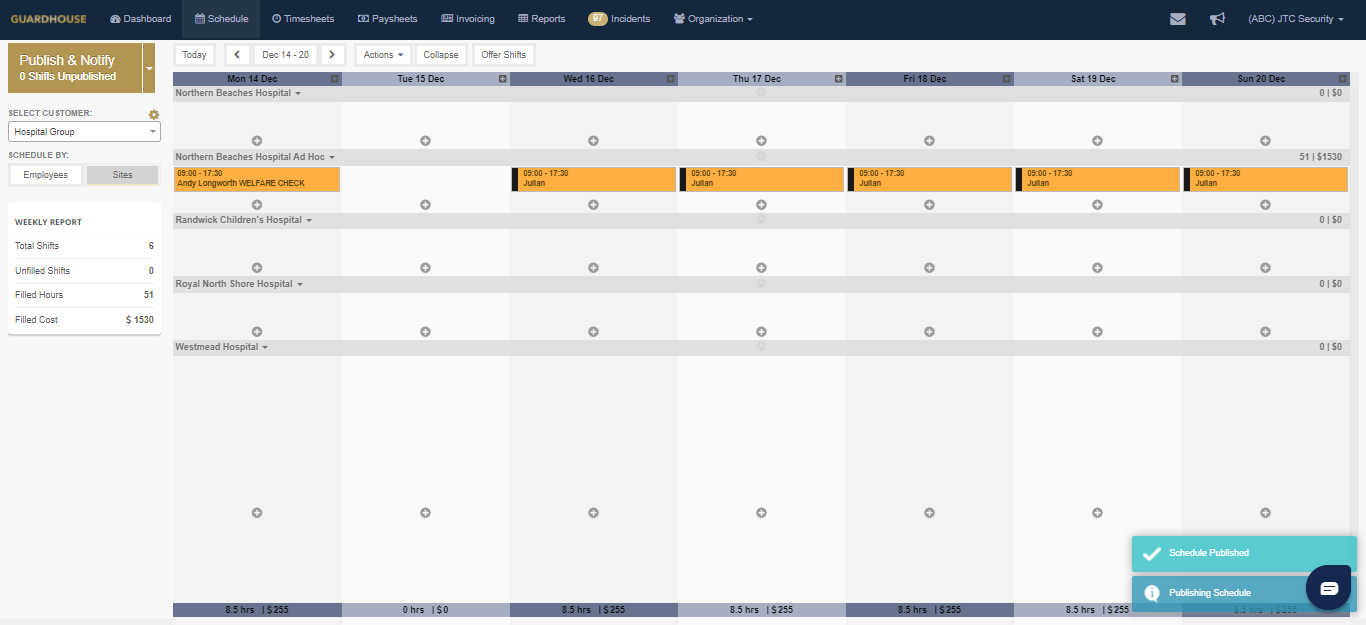
Task: Click plus icon in Mon 14 Dec header
Action: (335, 79)
